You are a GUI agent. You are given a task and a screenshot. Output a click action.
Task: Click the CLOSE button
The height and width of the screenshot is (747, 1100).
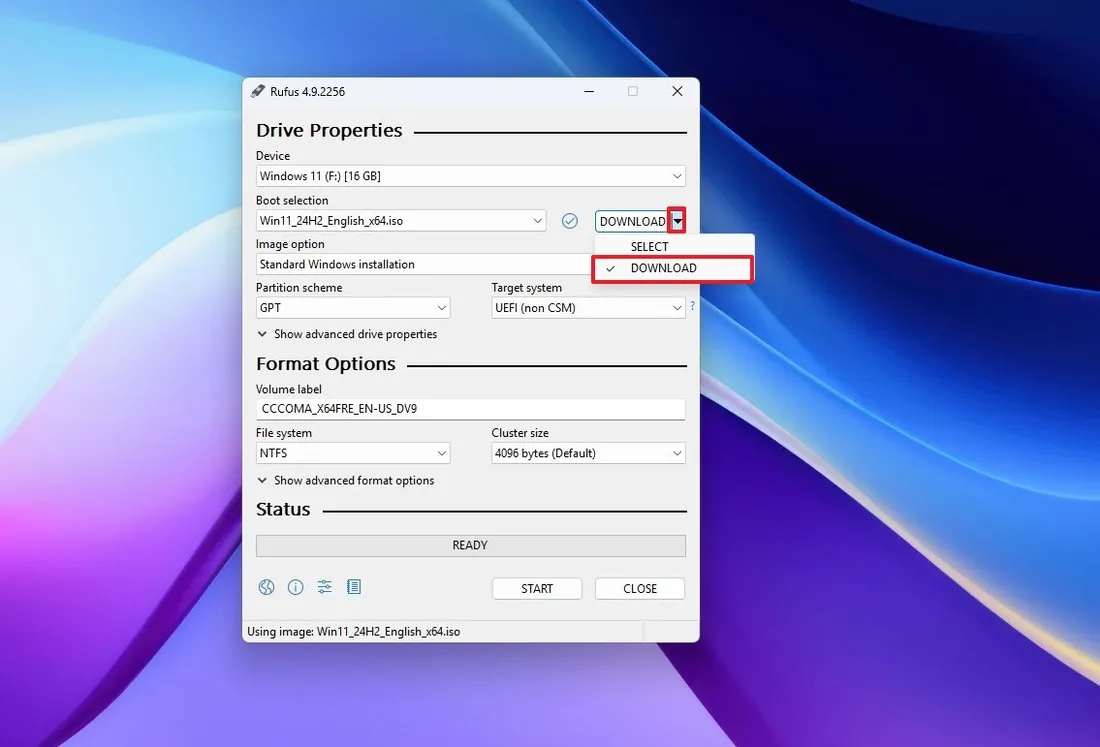coord(640,588)
